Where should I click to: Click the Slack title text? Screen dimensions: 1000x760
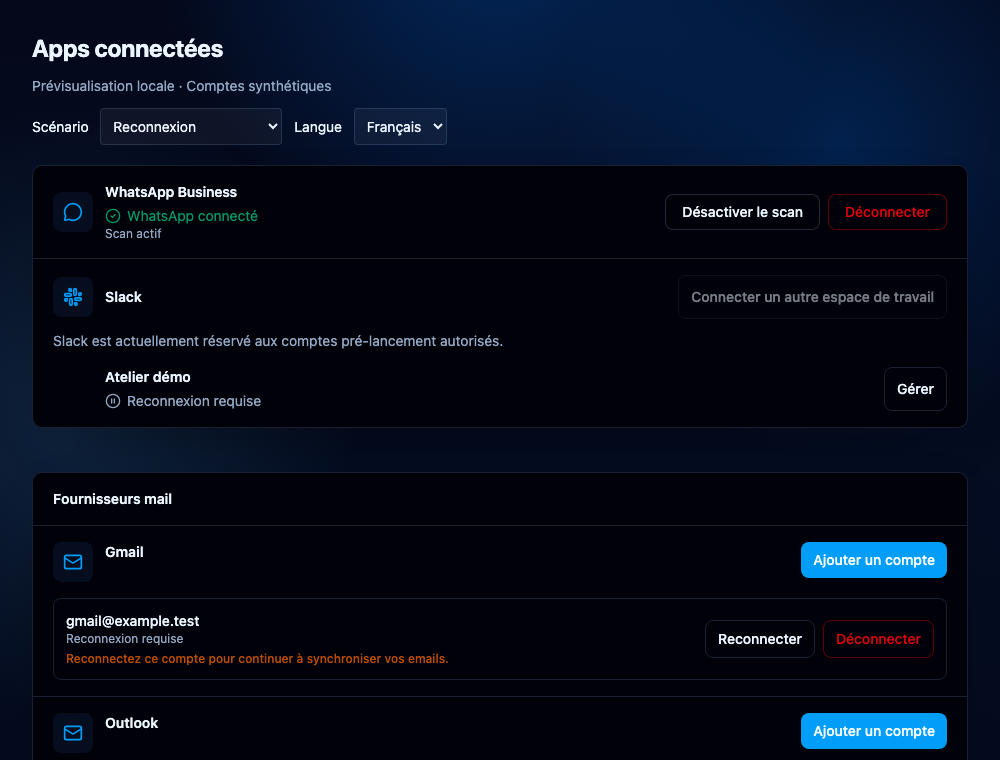(x=123, y=297)
